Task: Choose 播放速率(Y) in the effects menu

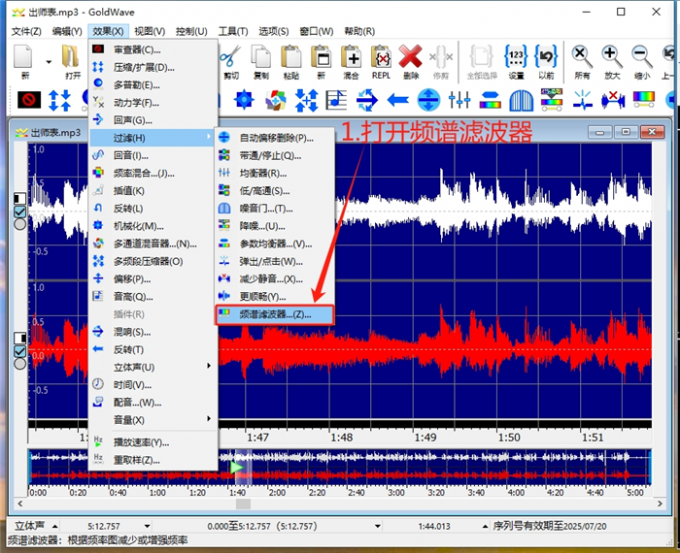Action: 153,442
